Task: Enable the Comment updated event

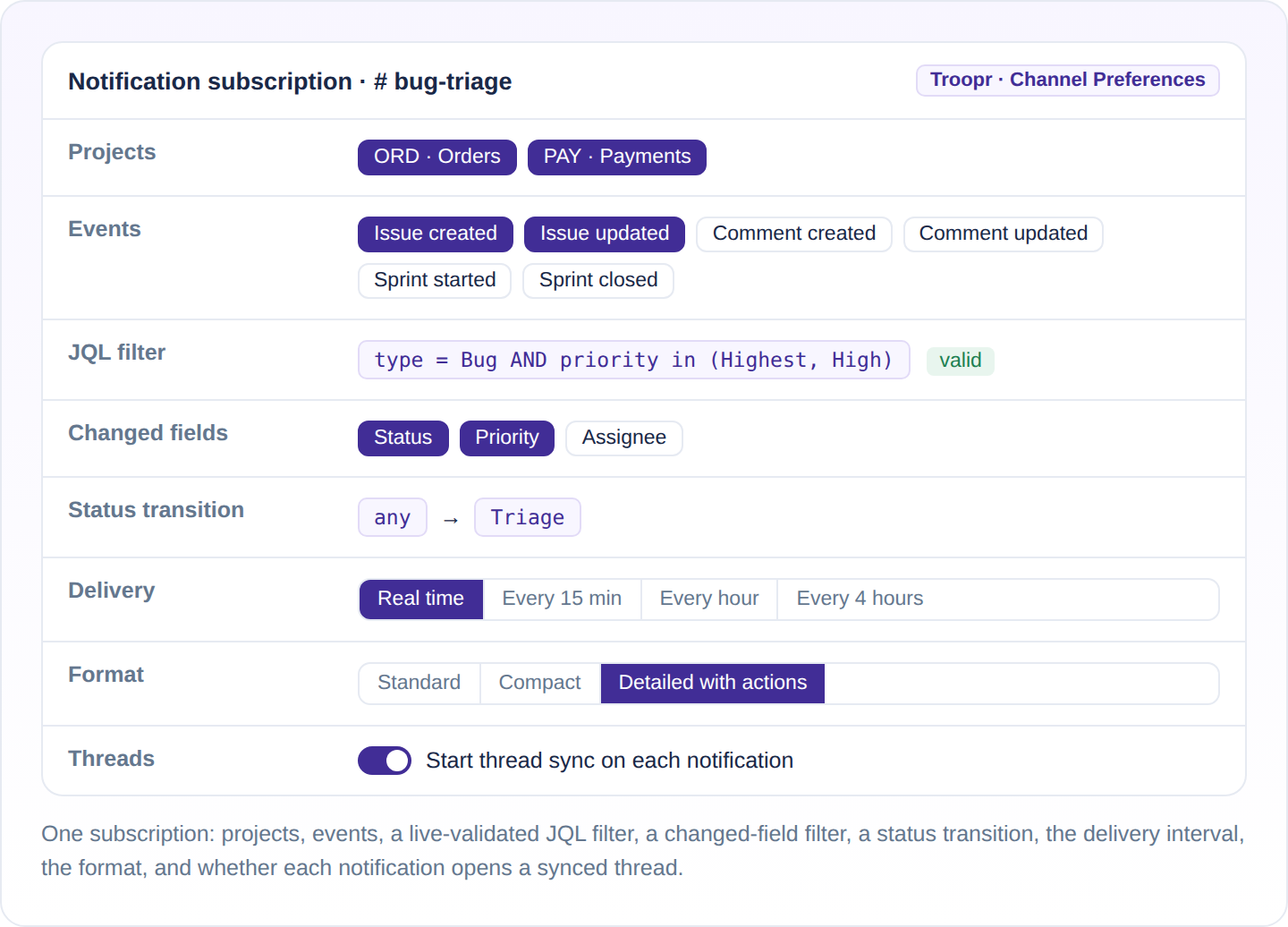Action: click(1003, 234)
